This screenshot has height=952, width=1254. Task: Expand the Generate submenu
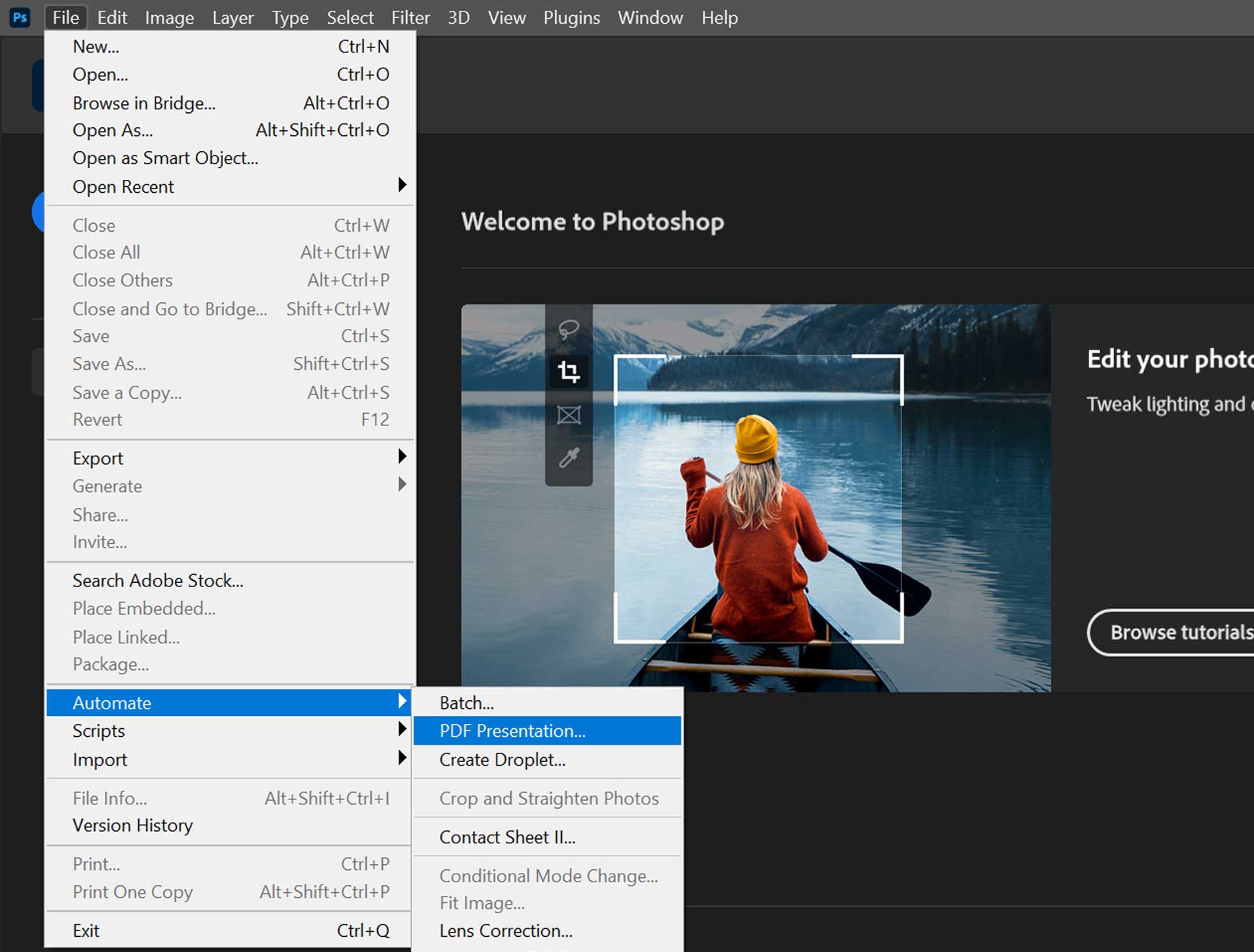pos(230,486)
